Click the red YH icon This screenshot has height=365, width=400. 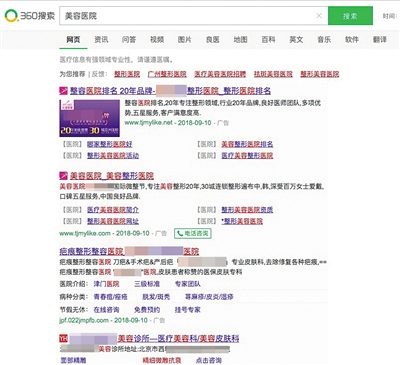(64, 339)
